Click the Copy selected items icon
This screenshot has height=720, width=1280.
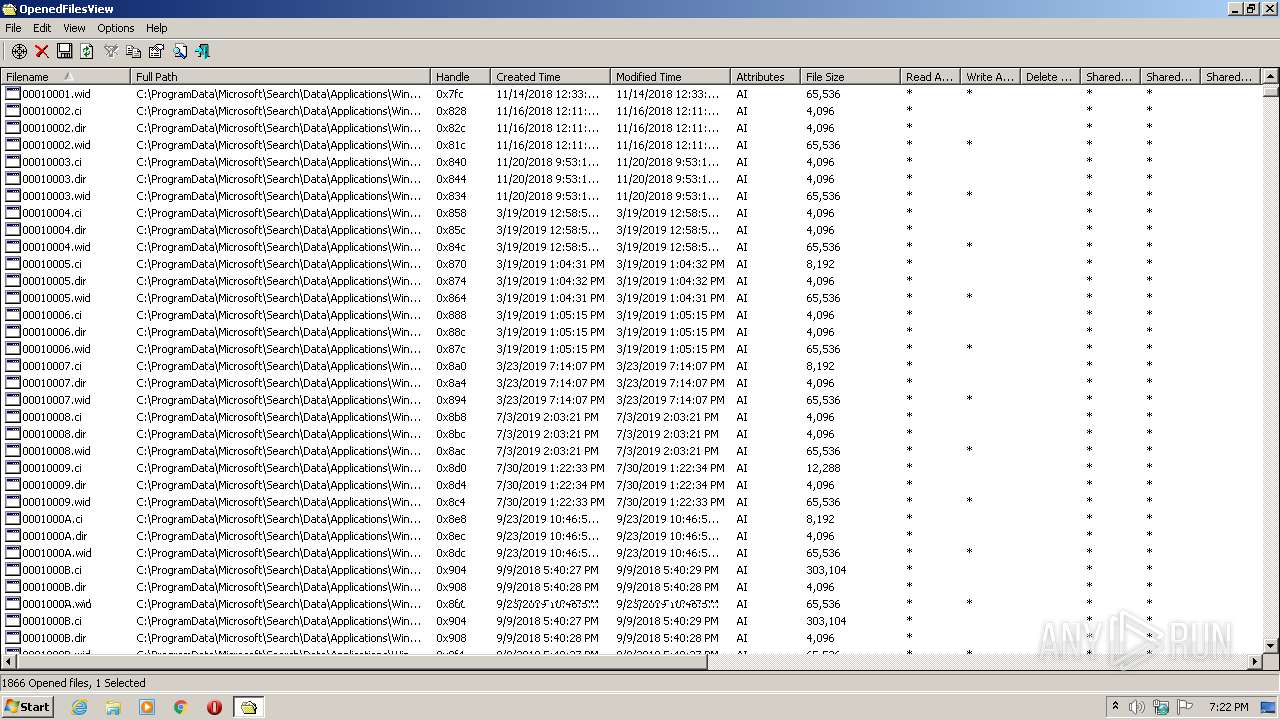point(133,51)
